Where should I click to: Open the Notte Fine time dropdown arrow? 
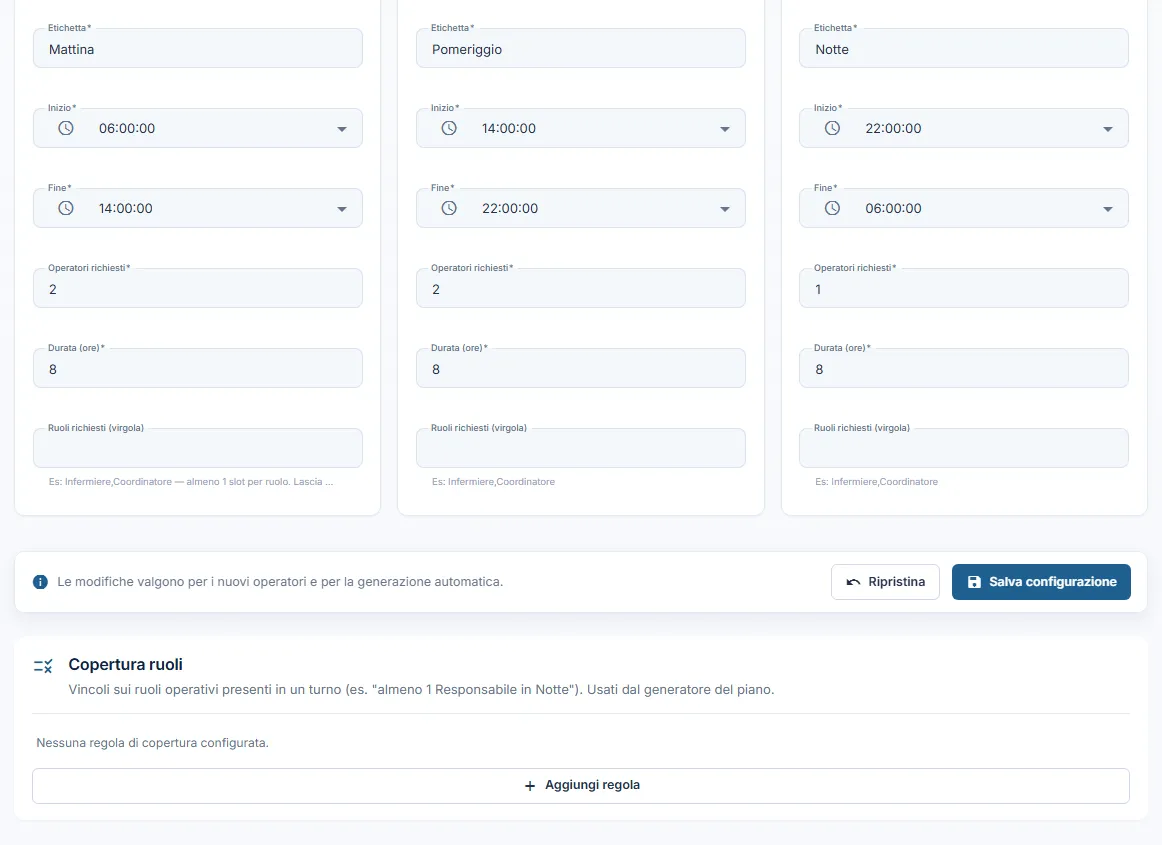click(1108, 209)
